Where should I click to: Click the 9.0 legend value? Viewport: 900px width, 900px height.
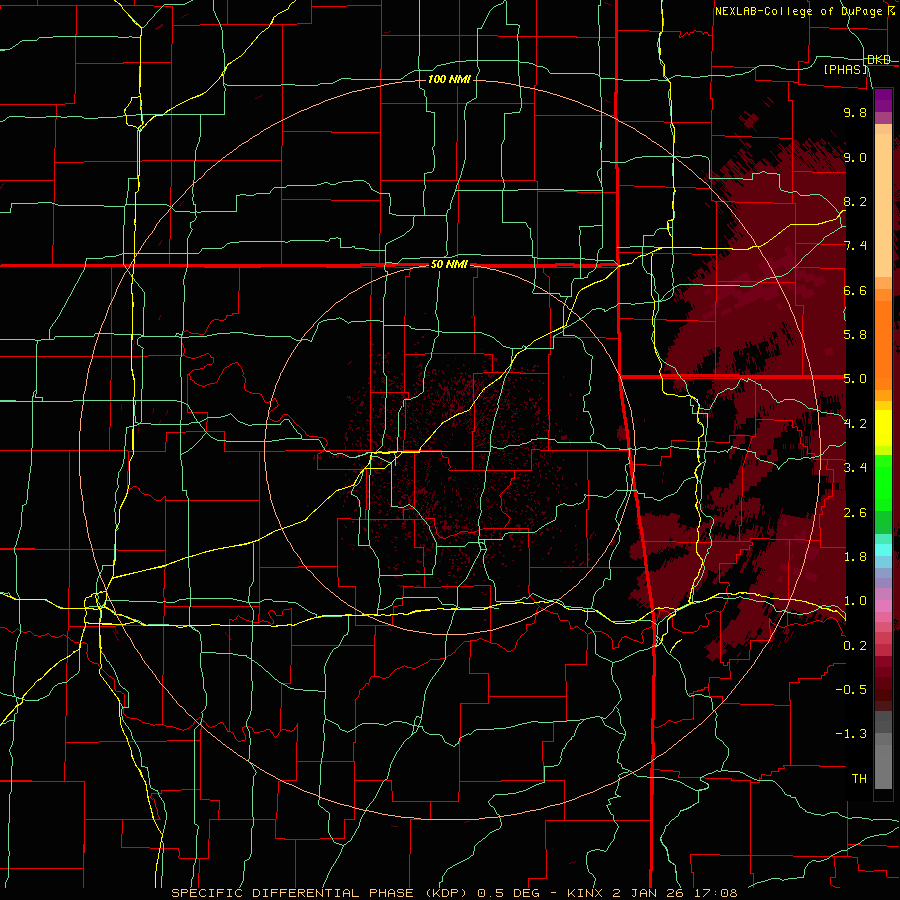[x=855, y=157]
